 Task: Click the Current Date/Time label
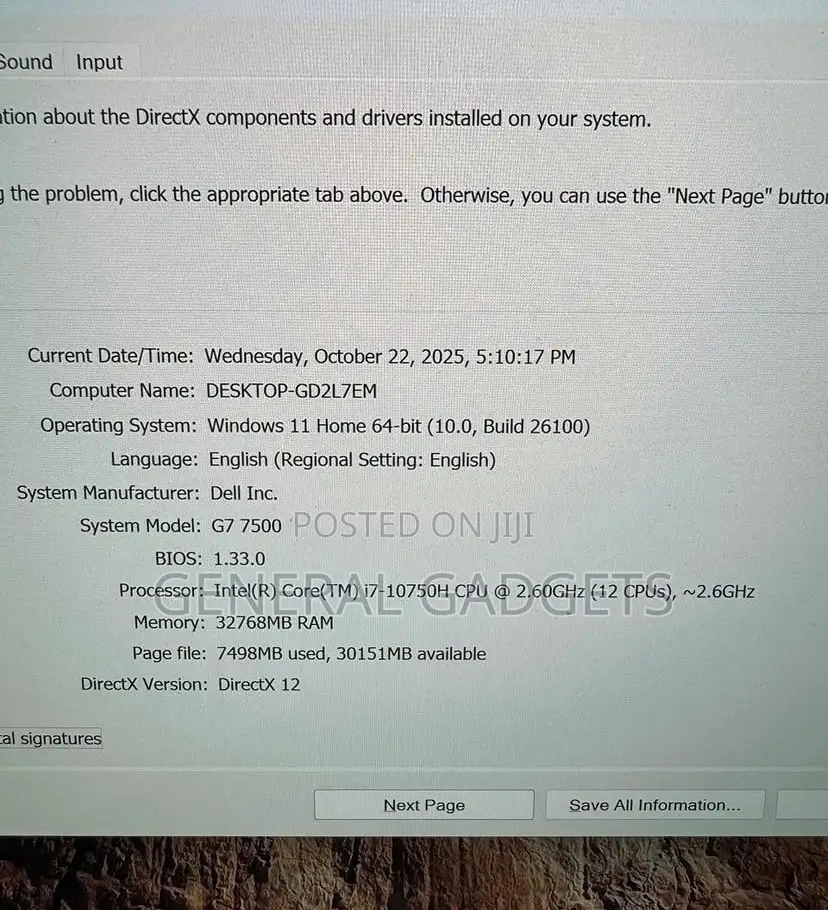110,355
